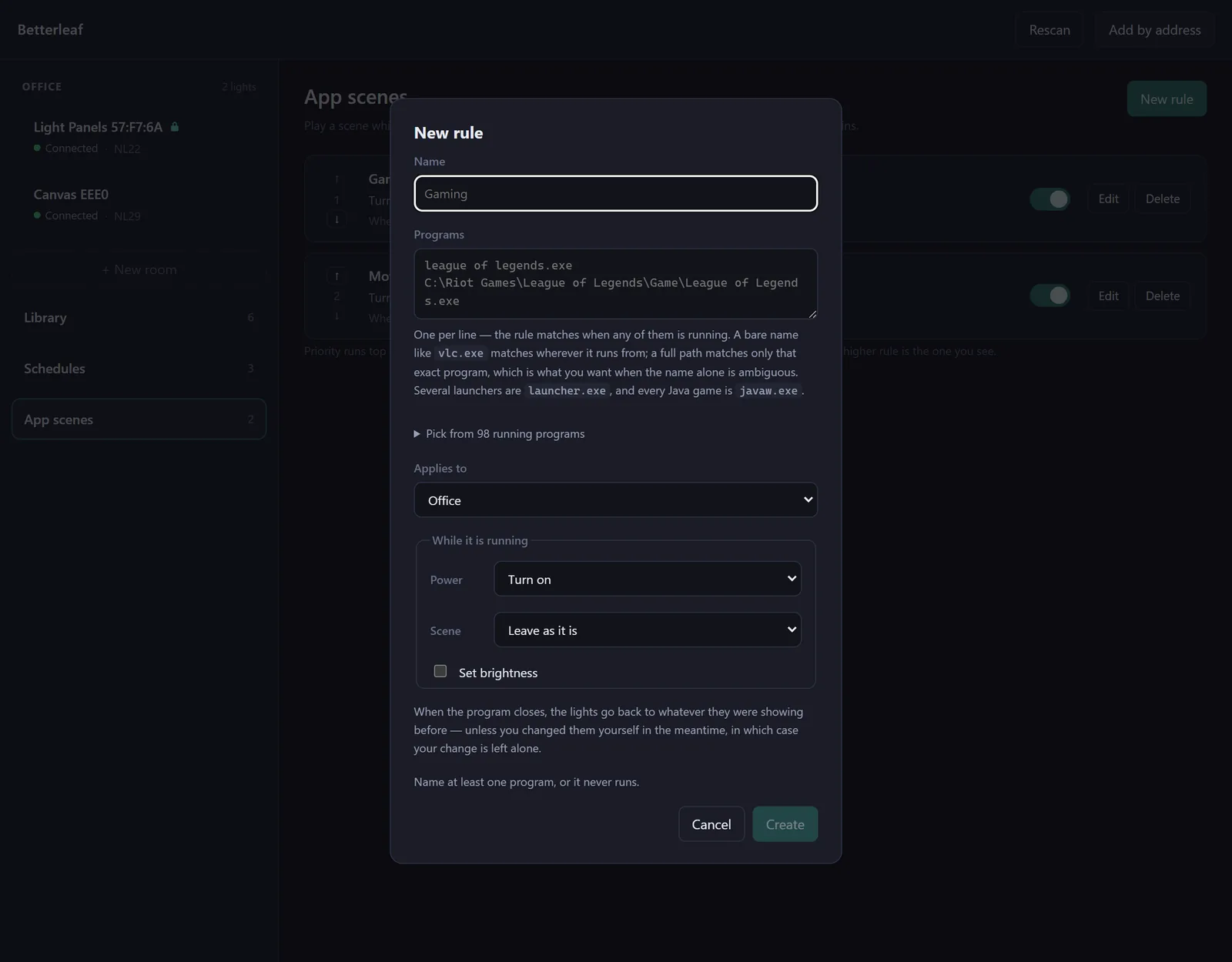Click the OFFICE room heading
The width and height of the screenshot is (1232, 962).
[x=42, y=87]
